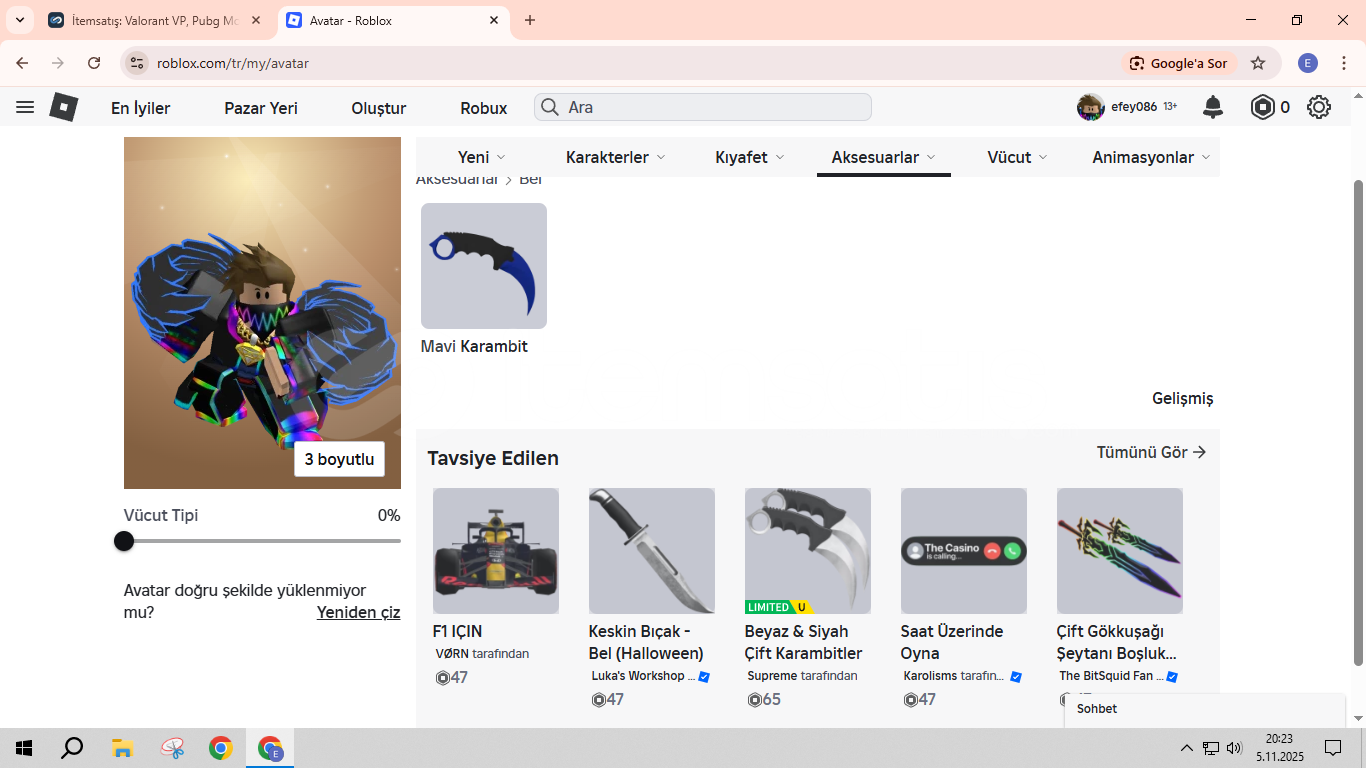This screenshot has width=1366, height=768.
Task: Bookmark this page with the star icon
Action: (1258, 63)
